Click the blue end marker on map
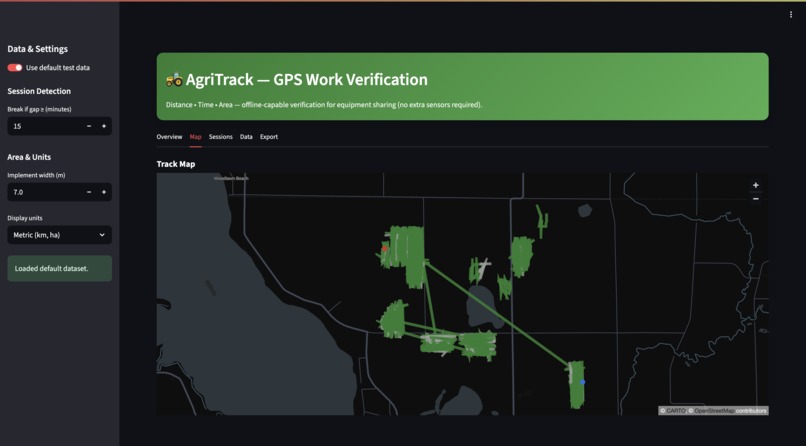 pyautogui.click(x=582, y=382)
